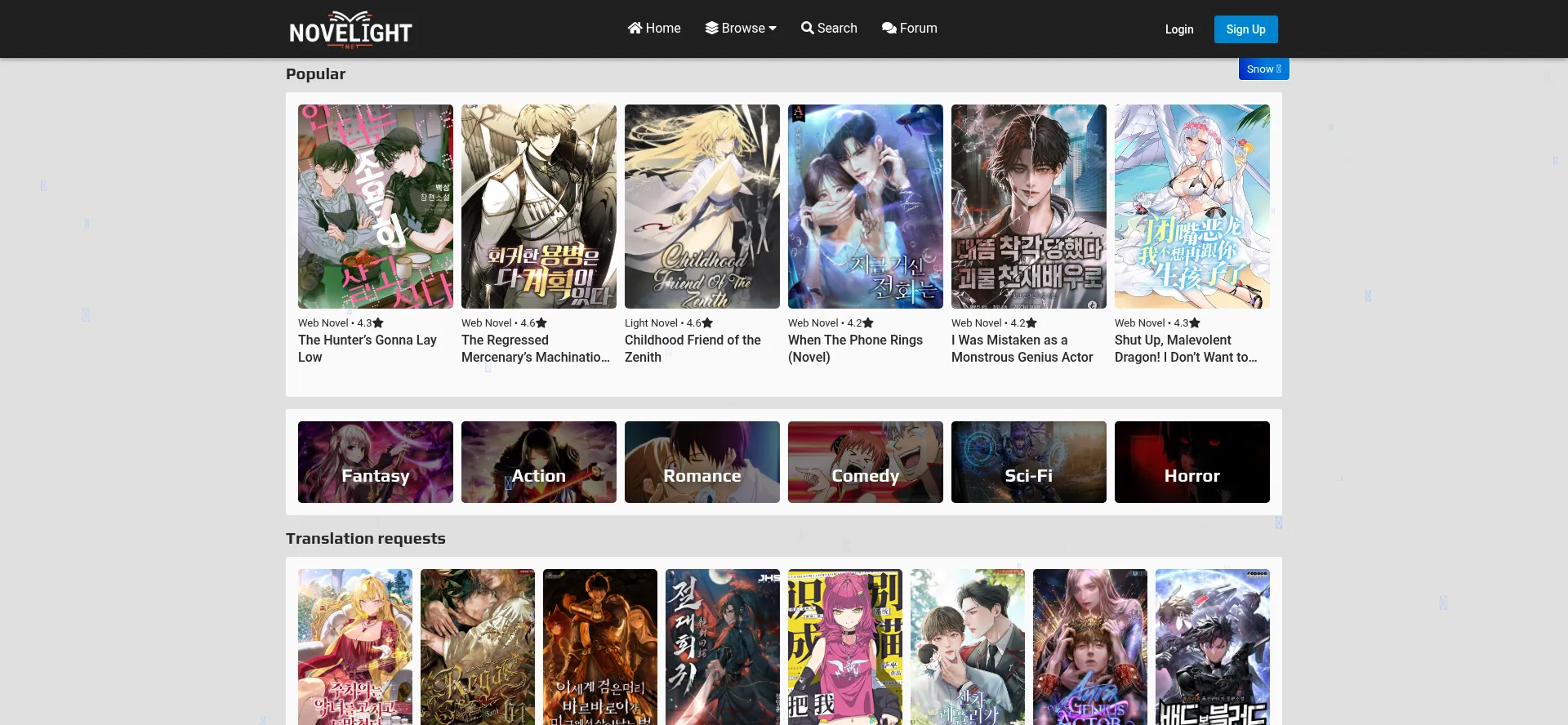Open the Search page

[829, 28]
